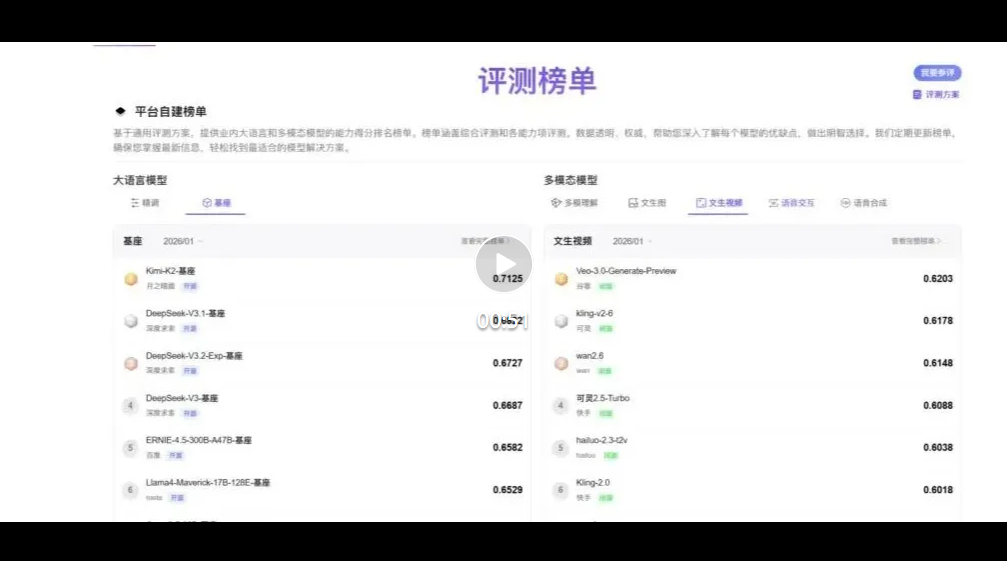Click silver medal icon beside kling-v2-6

[x=561, y=321]
